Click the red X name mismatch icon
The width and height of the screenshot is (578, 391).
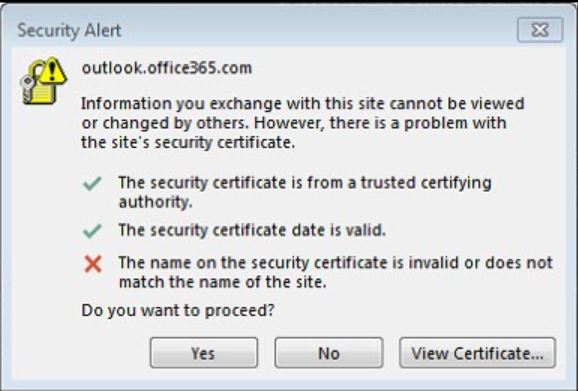click(93, 264)
